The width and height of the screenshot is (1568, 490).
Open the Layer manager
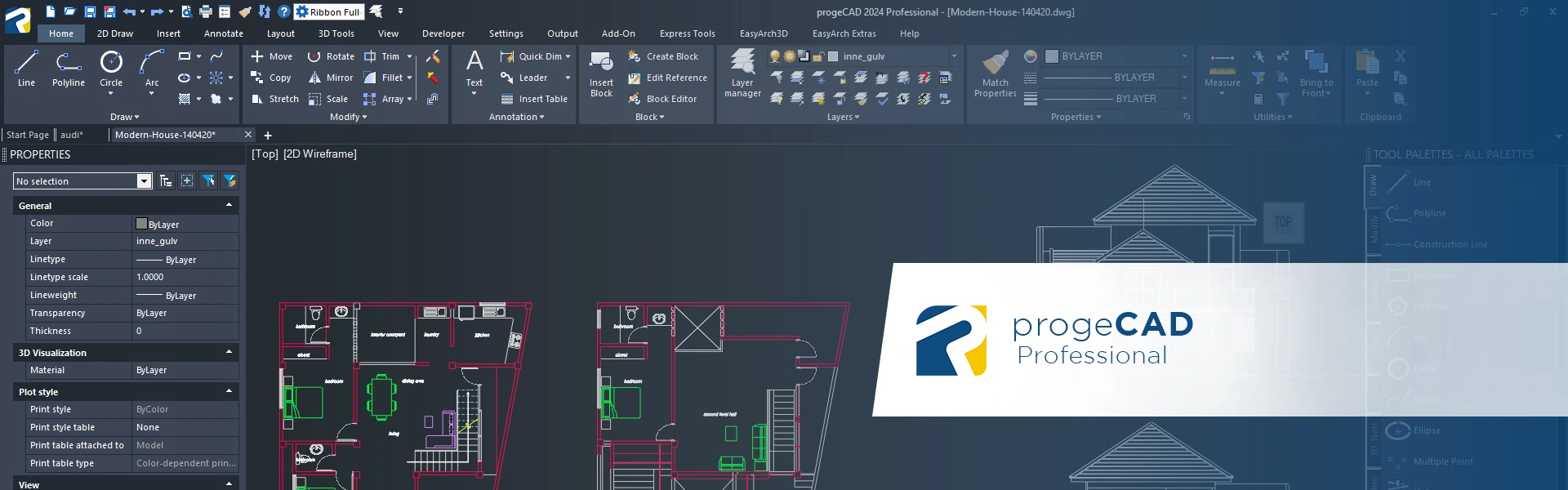[742, 72]
